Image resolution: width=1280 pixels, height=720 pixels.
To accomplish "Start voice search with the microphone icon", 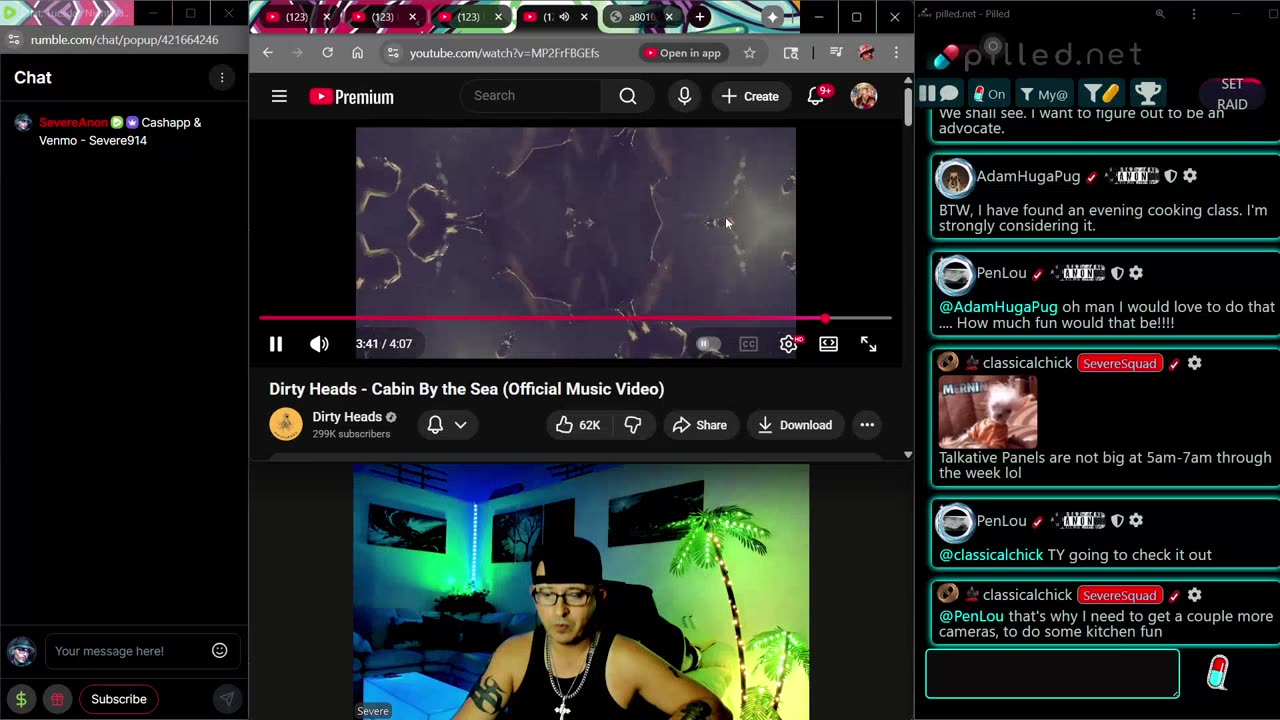I will 684,96.
